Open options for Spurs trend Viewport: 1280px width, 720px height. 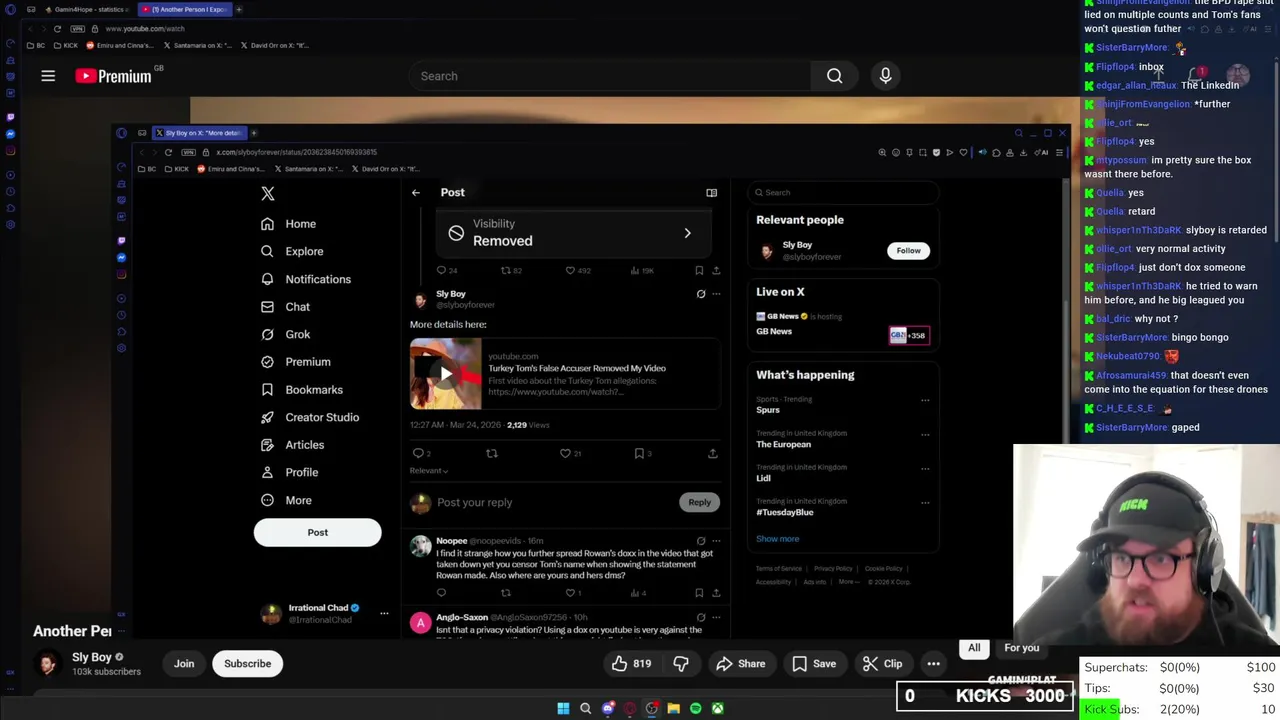[925, 400]
